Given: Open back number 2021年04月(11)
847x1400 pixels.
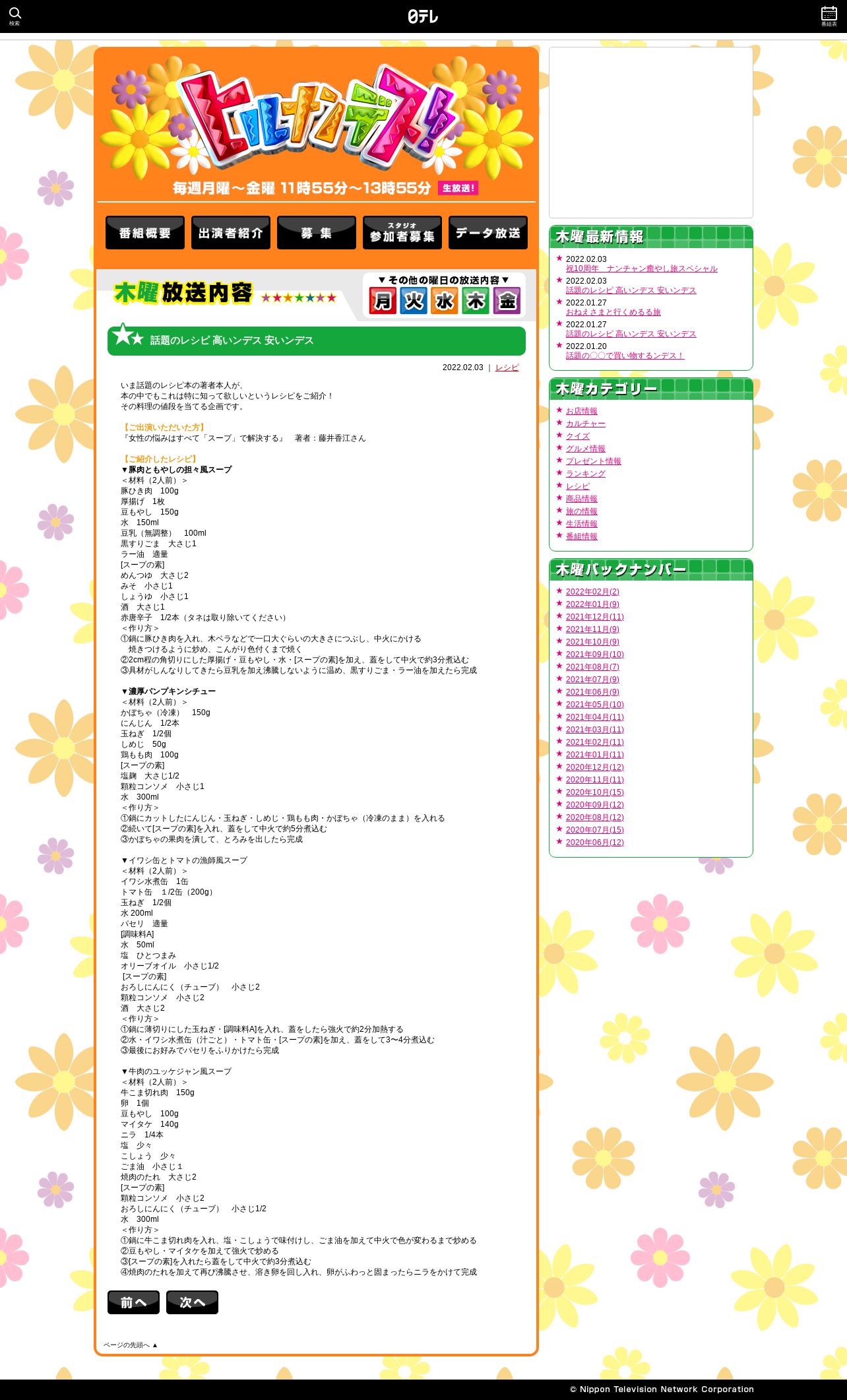Looking at the screenshot, I should tap(594, 717).
